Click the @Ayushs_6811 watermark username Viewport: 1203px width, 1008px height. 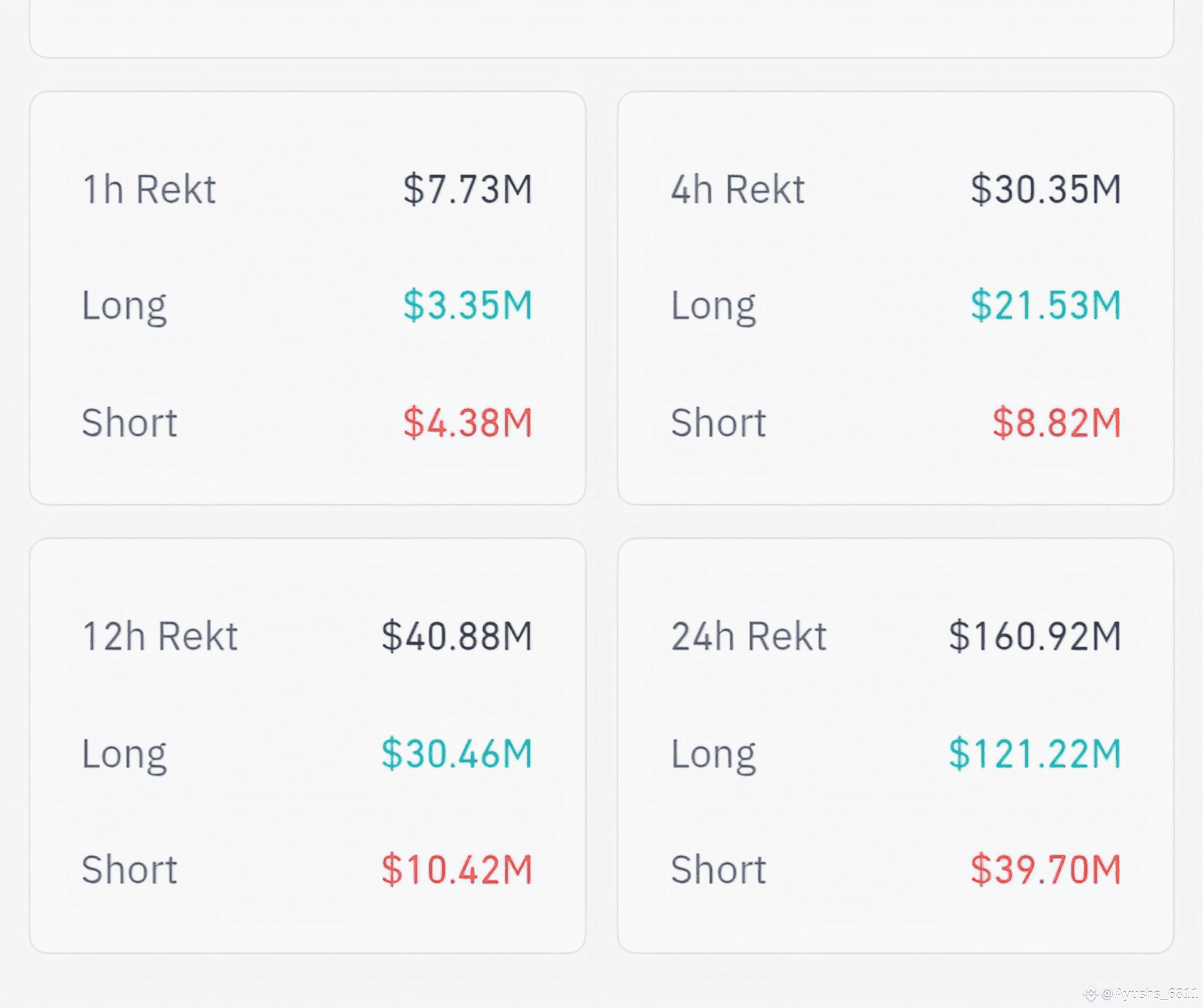pos(1149,993)
